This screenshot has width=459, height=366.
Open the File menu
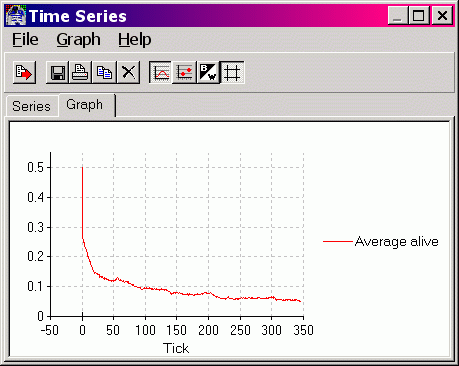pos(25,39)
